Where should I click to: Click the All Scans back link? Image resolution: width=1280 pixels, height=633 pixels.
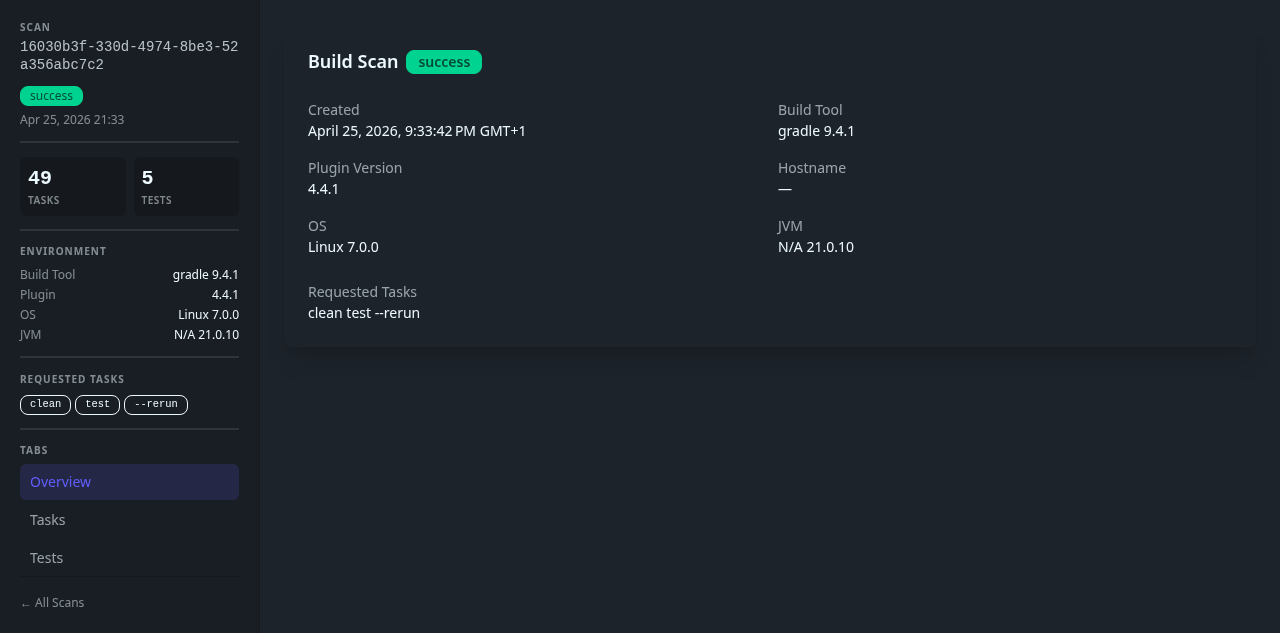[x=52, y=602]
